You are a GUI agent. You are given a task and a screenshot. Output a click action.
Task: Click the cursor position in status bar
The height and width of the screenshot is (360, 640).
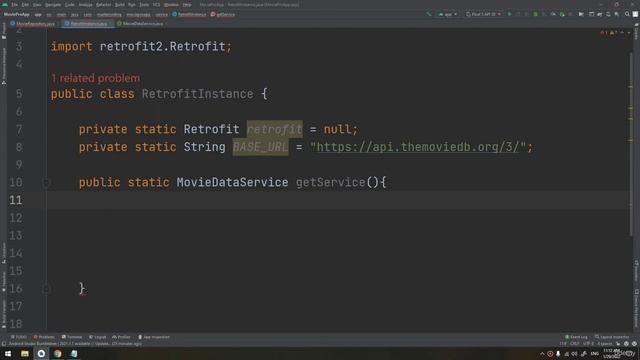point(563,344)
